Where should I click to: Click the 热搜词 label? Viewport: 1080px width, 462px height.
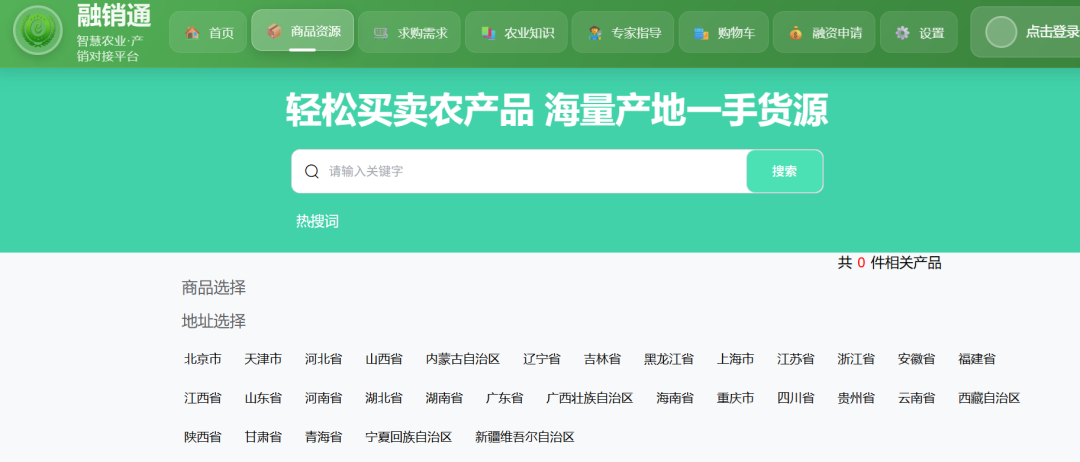point(318,221)
